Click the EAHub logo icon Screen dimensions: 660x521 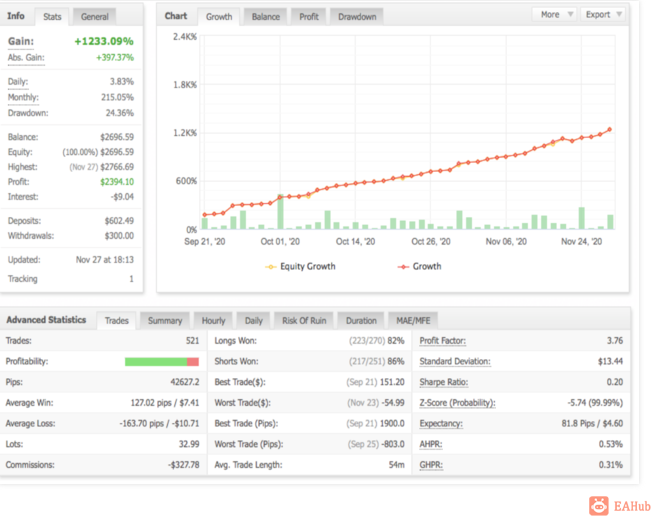point(599,505)
